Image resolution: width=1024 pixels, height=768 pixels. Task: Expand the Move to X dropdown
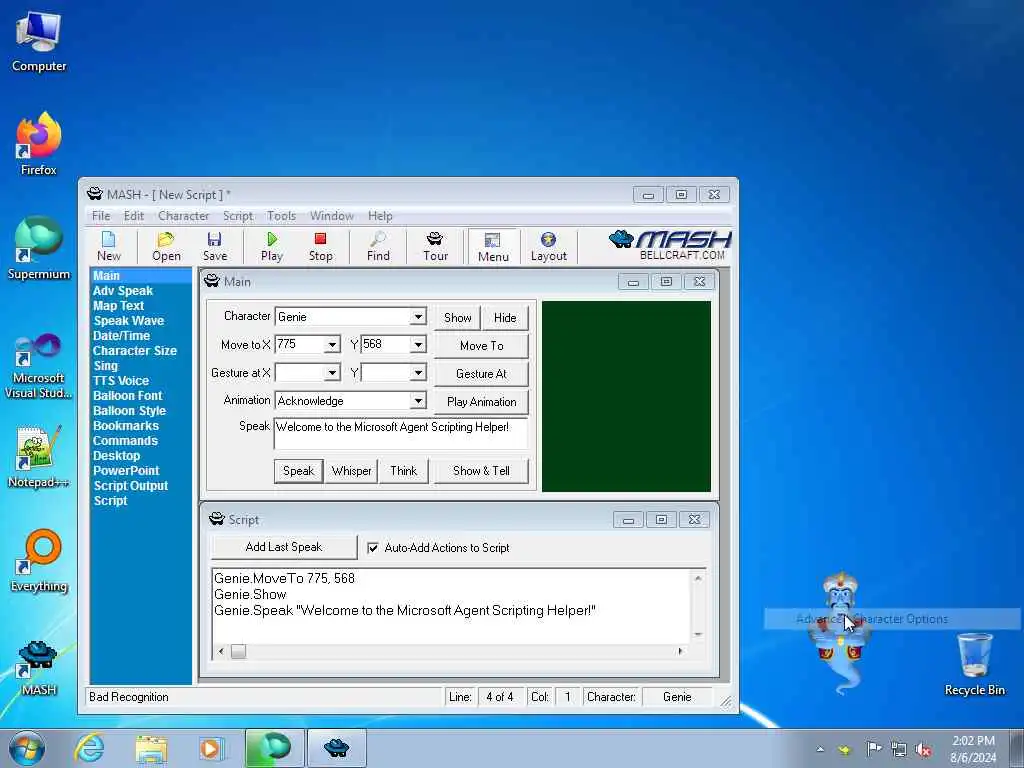[332, 345]
